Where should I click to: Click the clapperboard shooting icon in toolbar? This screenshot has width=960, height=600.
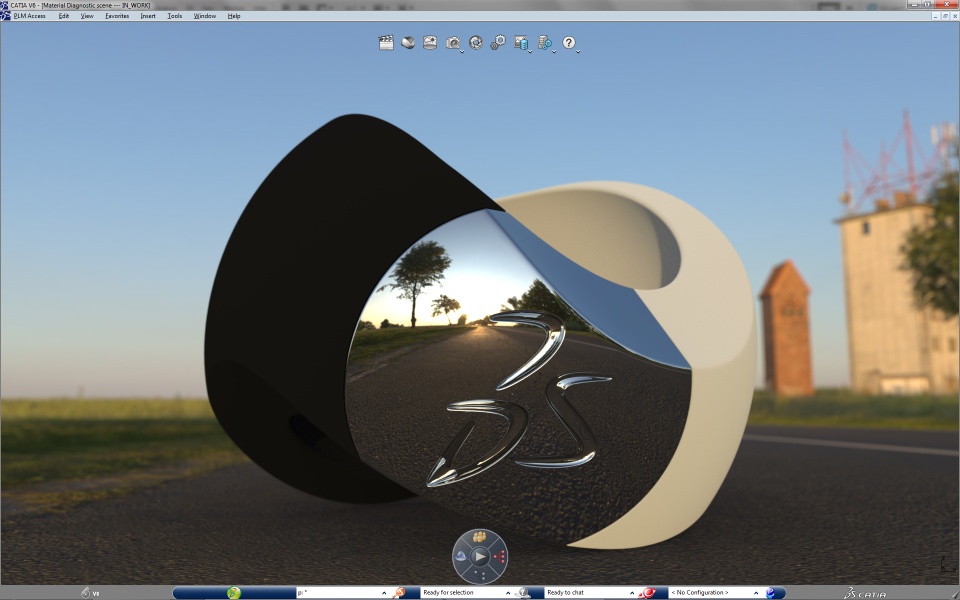pyautogui.click(x=386, y=42)
